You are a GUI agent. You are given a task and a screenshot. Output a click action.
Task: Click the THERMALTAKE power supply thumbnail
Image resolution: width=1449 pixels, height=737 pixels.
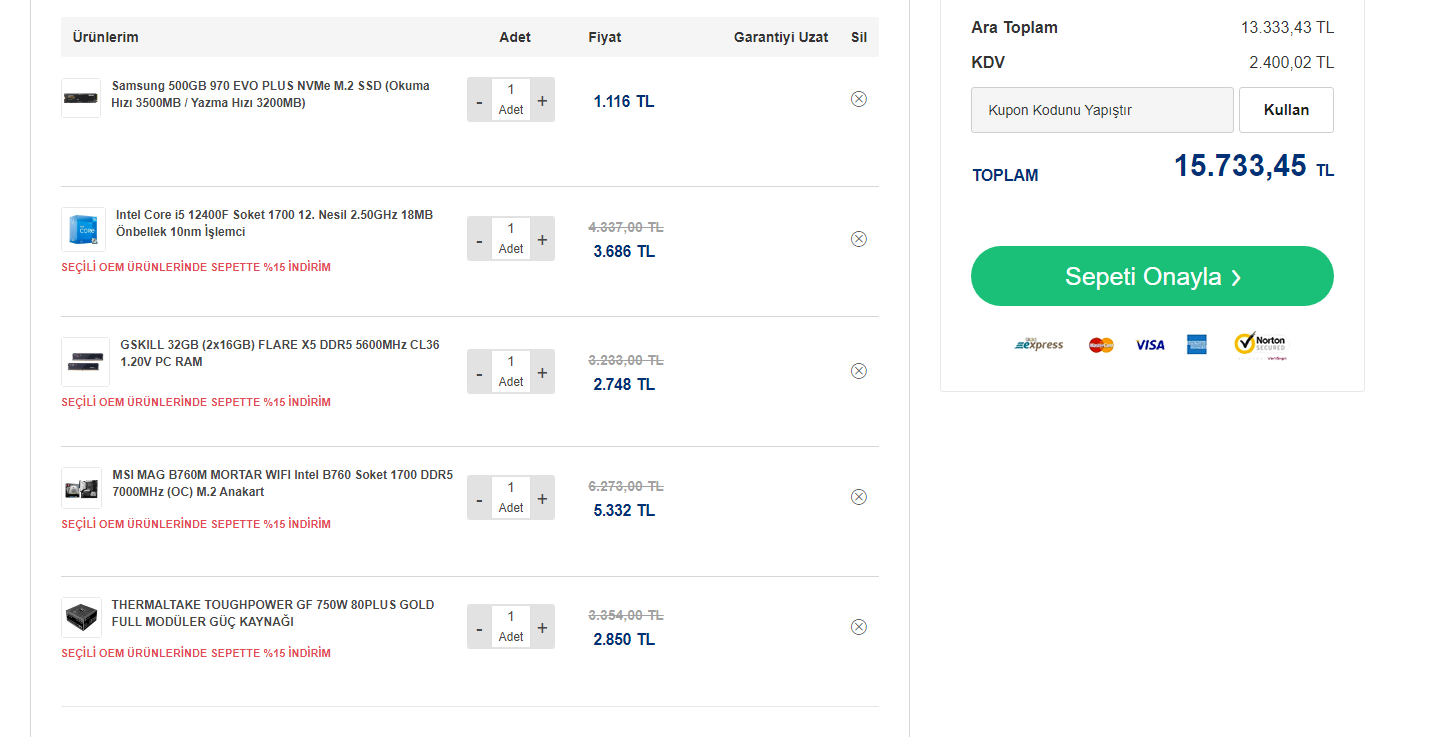pos(81,618)
